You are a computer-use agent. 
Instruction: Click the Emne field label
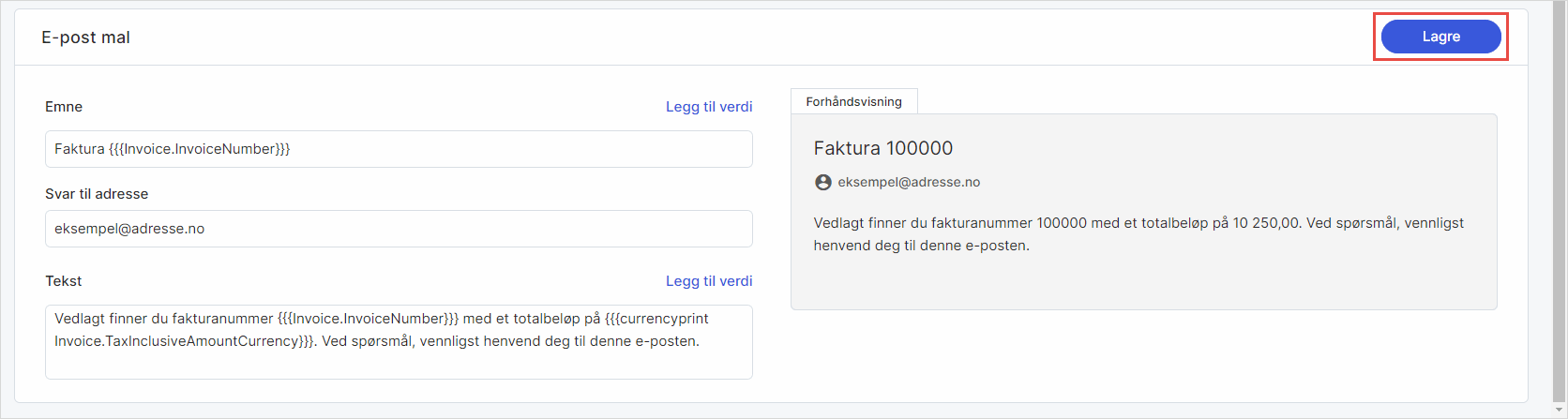64,107
